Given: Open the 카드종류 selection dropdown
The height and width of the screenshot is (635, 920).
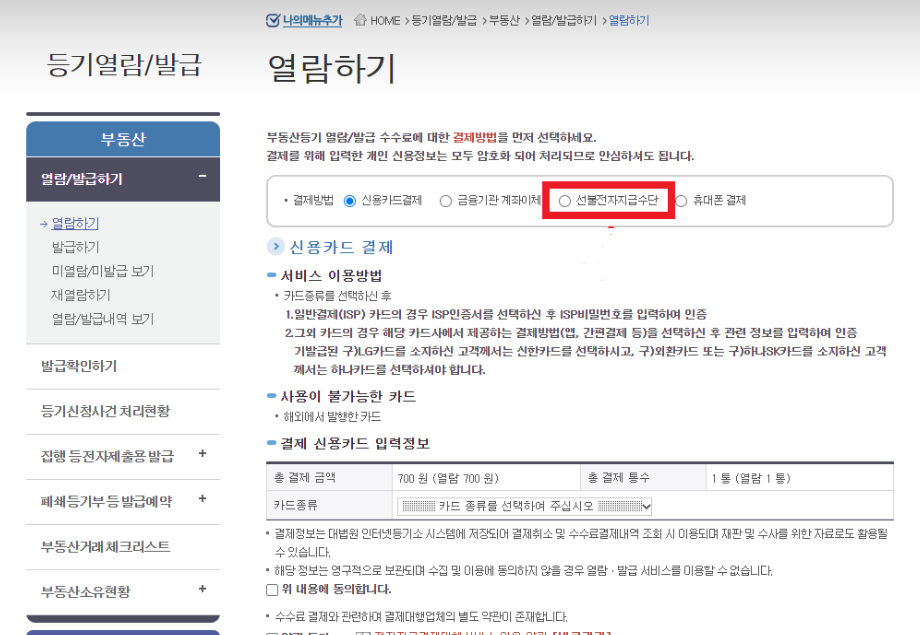Looking at the screenshot, I should coord(525,506).
